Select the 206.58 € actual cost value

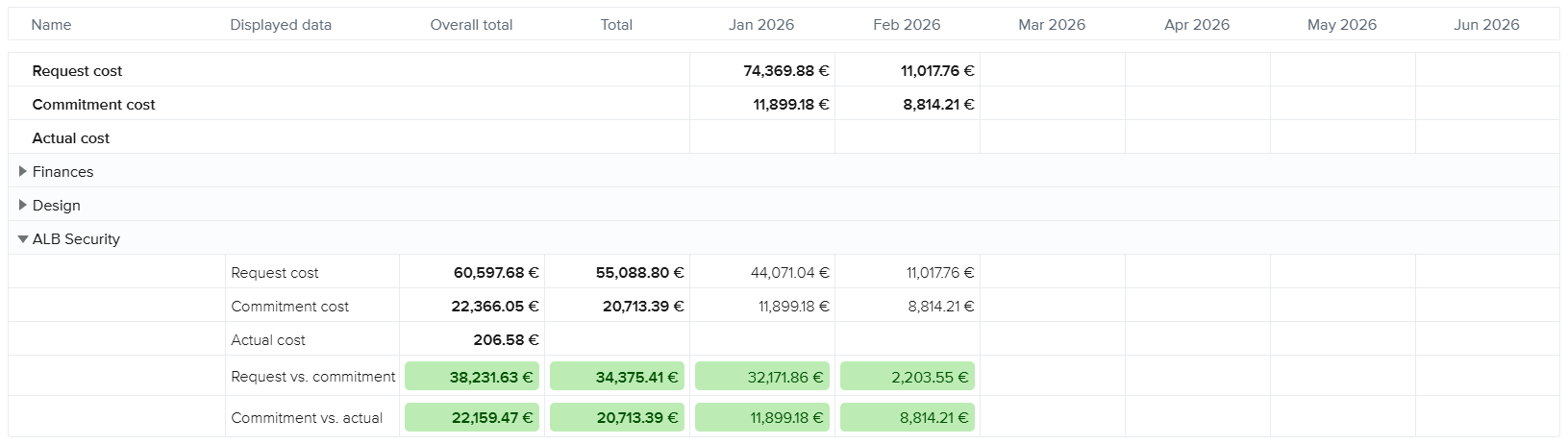pos(506,340)
